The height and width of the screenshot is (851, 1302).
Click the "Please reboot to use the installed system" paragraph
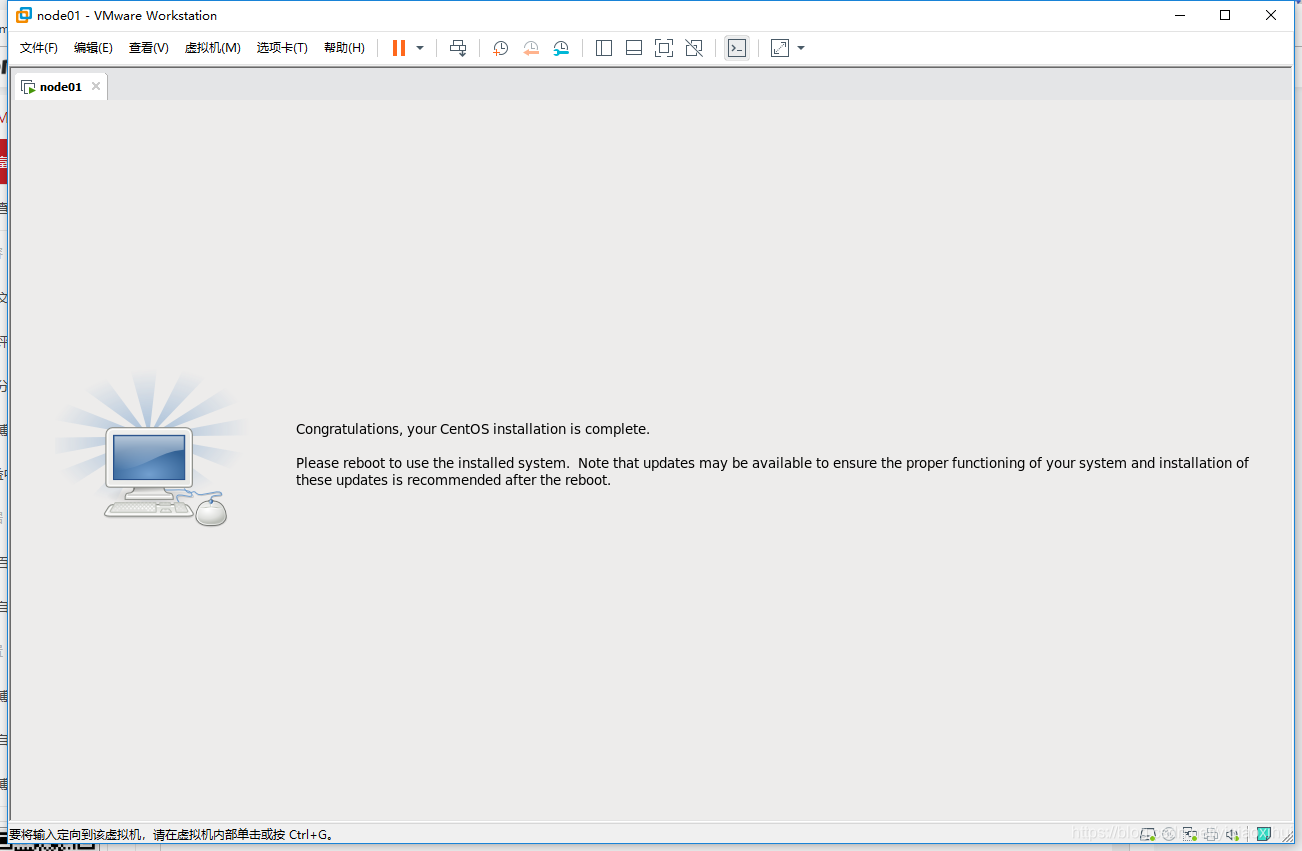(772, 471)
